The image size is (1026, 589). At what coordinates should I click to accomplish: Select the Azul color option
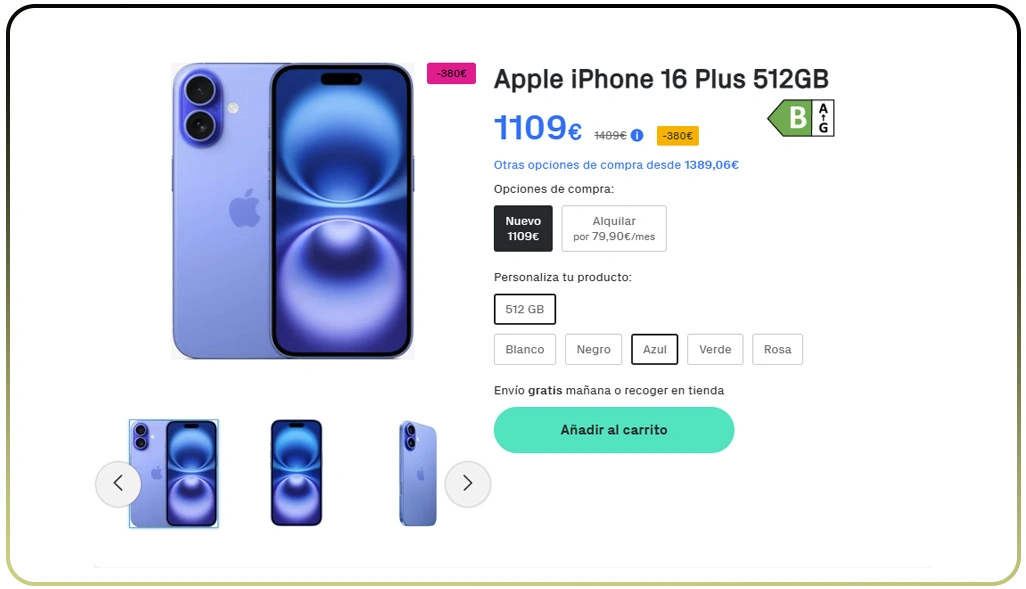(x=655, y=349)
